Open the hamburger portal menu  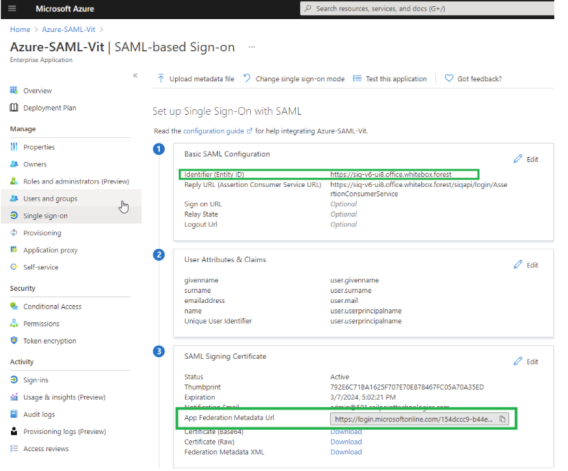(x=12, y=8)
